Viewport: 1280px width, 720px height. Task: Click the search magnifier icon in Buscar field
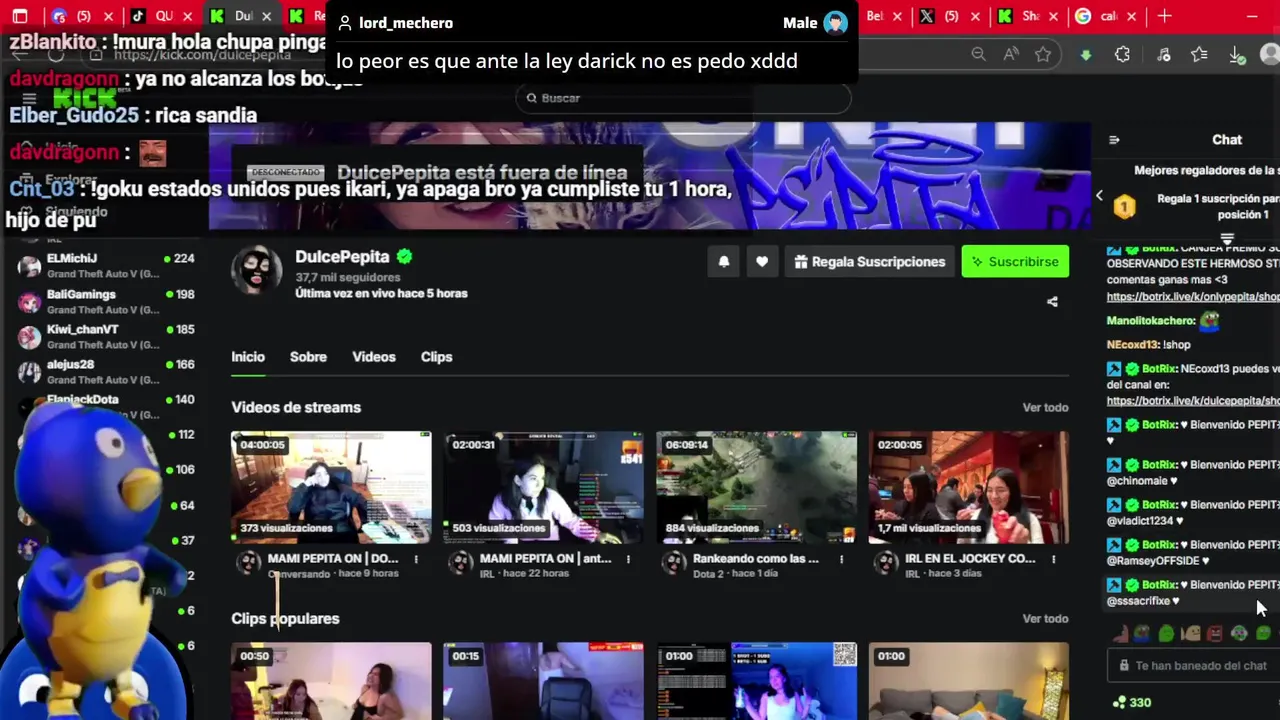click(532, 98)
